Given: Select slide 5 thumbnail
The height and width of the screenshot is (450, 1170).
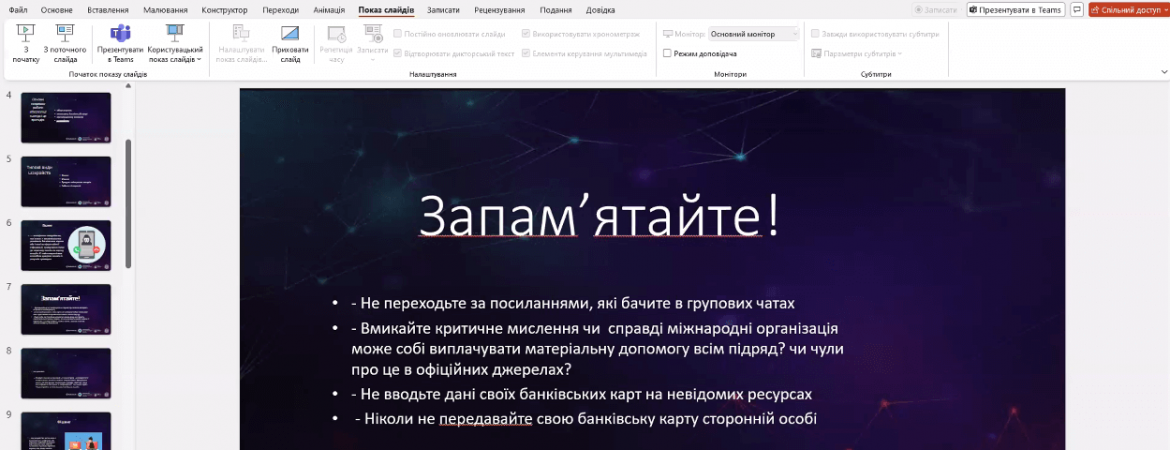Looking at the screenshot, I should [66, 181].
